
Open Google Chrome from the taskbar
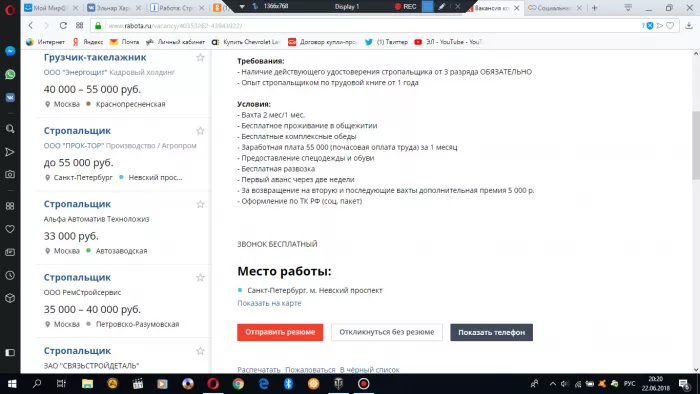tap(238, 384)
